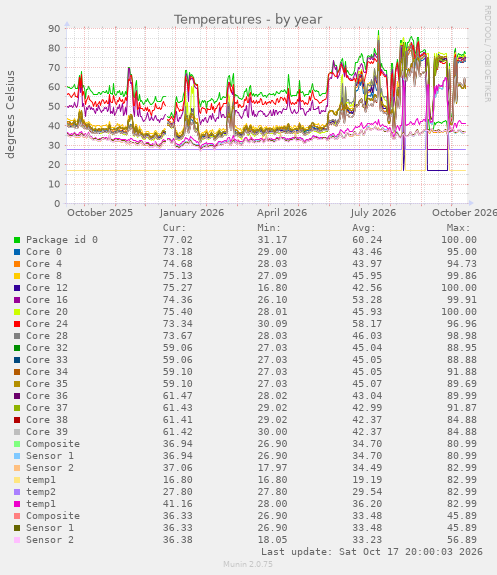Click the 'Max:' column header
497x575 pixels.
pyautogui.click(x=458, y=228)
